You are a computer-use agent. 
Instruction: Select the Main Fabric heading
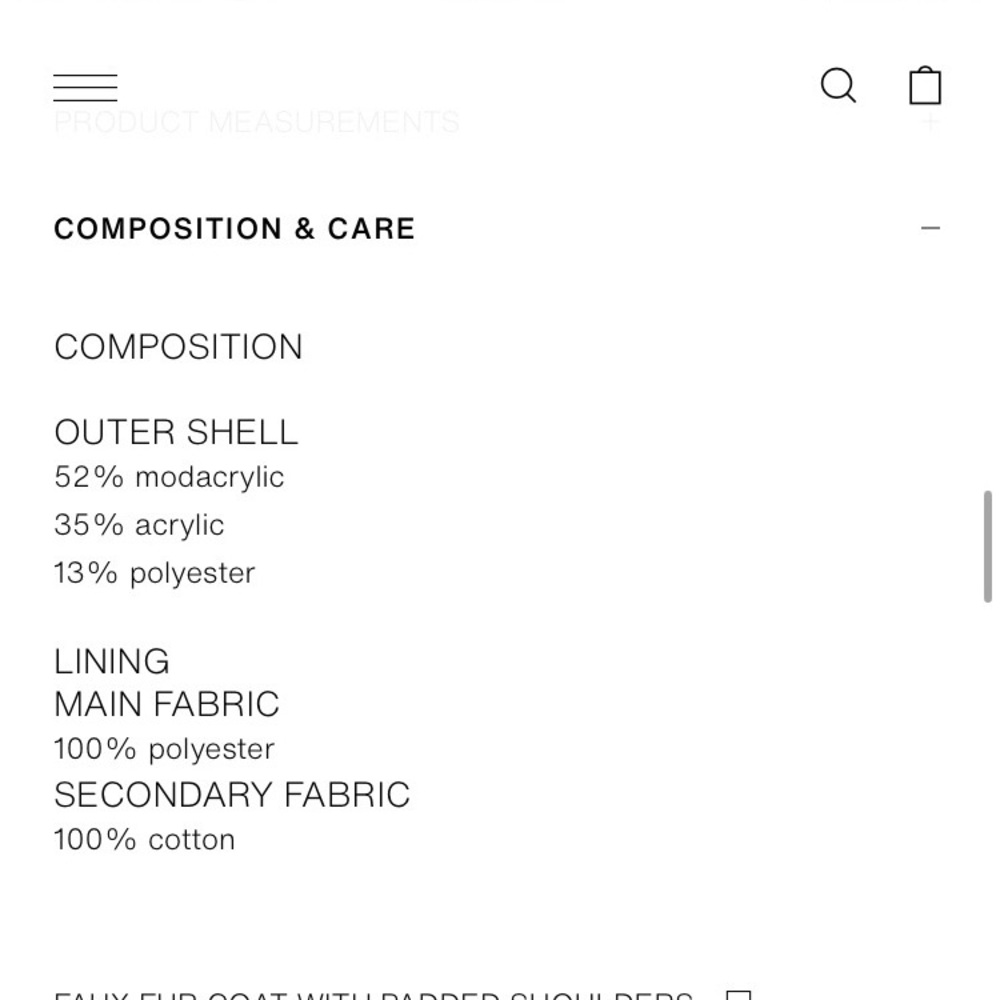click(167, 704)
